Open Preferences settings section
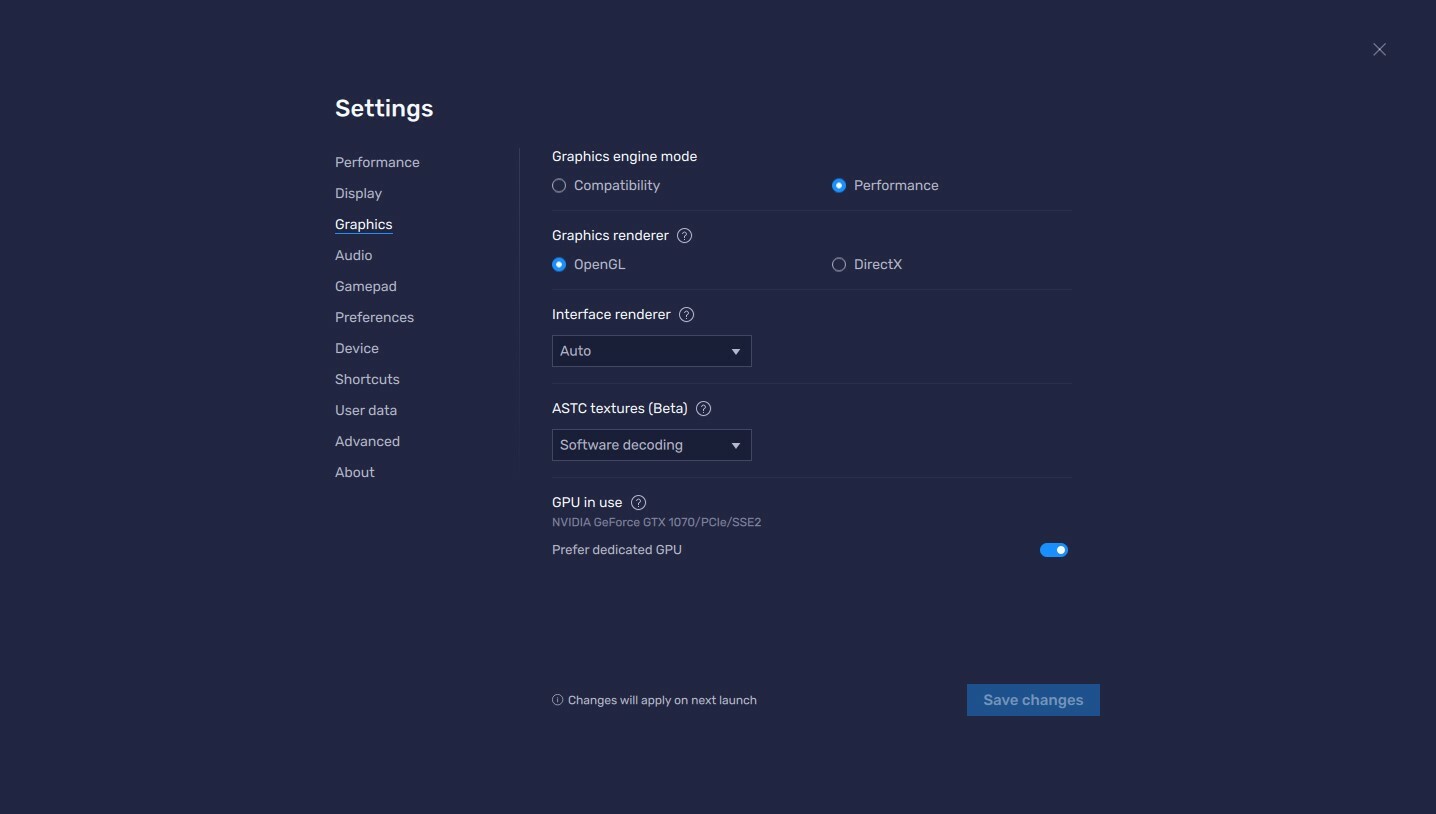 374,317
